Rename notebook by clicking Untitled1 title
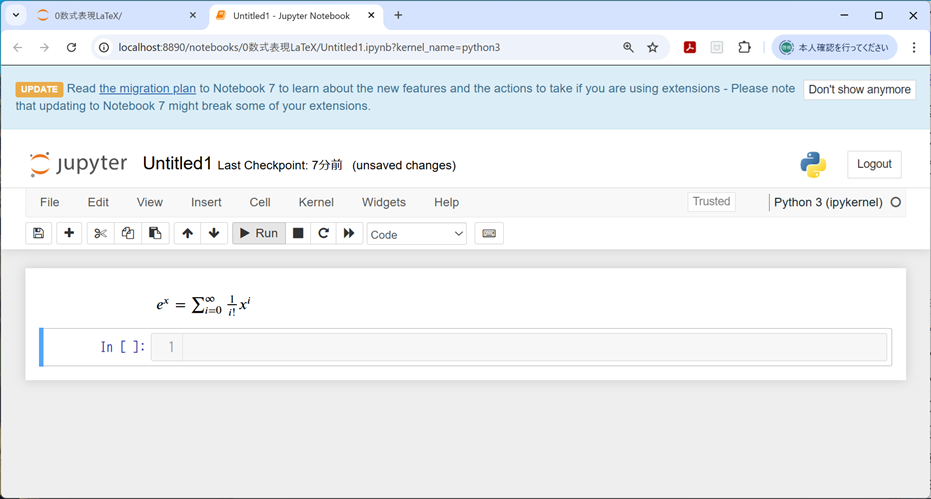Screen dimensions: 931x499 (177, 164)
